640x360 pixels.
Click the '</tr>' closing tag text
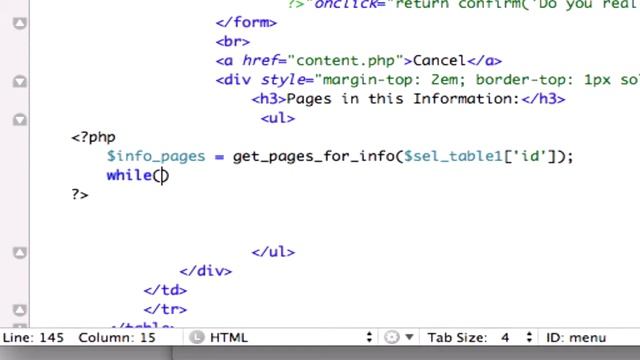(x=165, y=309)
